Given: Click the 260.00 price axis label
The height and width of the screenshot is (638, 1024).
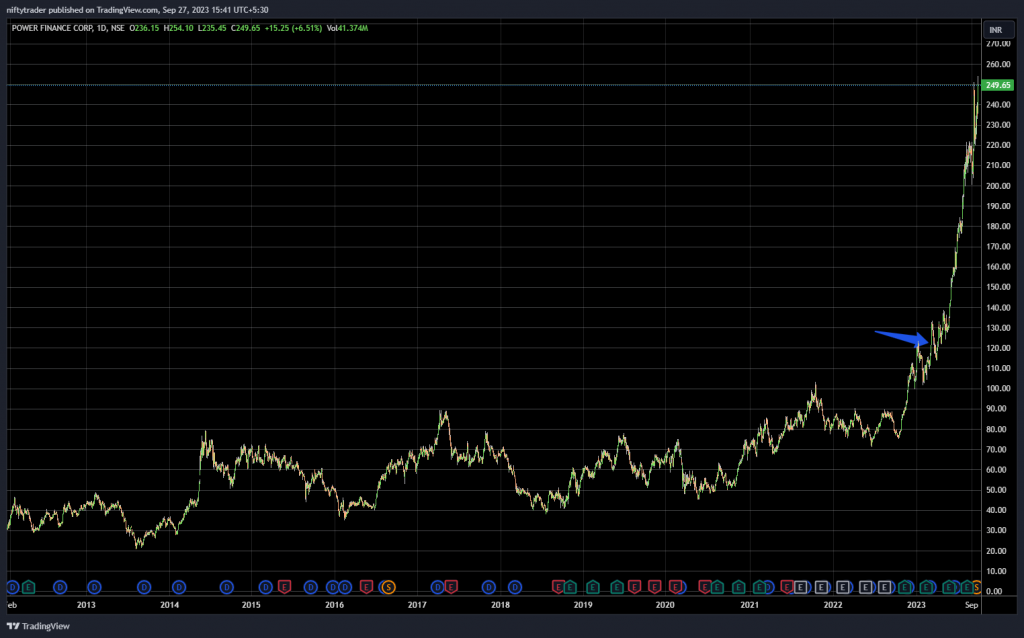Looking at the screenshot, I should (x=998, y=64).
